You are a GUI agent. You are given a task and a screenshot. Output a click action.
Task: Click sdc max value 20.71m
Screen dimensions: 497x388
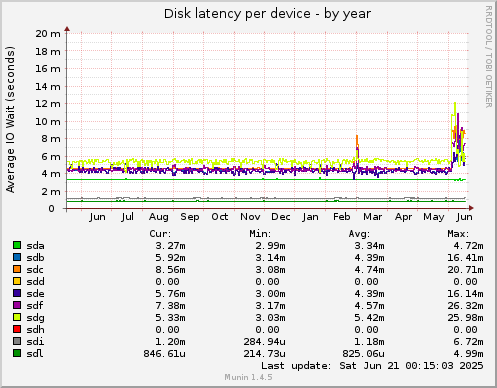pyautogui.click(x=465, y=270)
